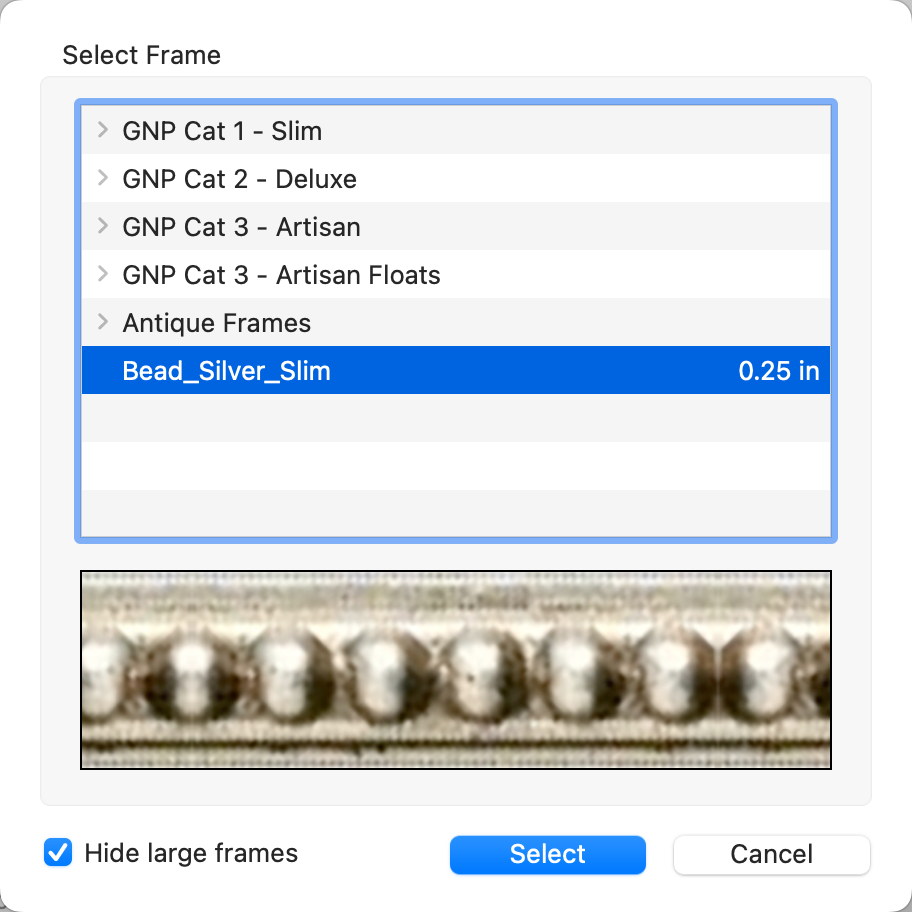Highlight the GNP Cat 3 - Artisan label
Image resolution: width=912 pixels, height=912 pixels.
[241, 227]
